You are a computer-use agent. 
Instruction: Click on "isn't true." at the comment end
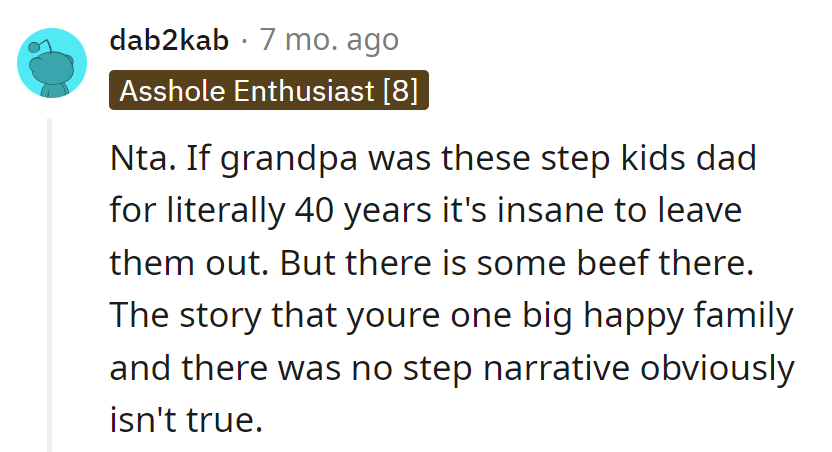click(x=185, y=420)
